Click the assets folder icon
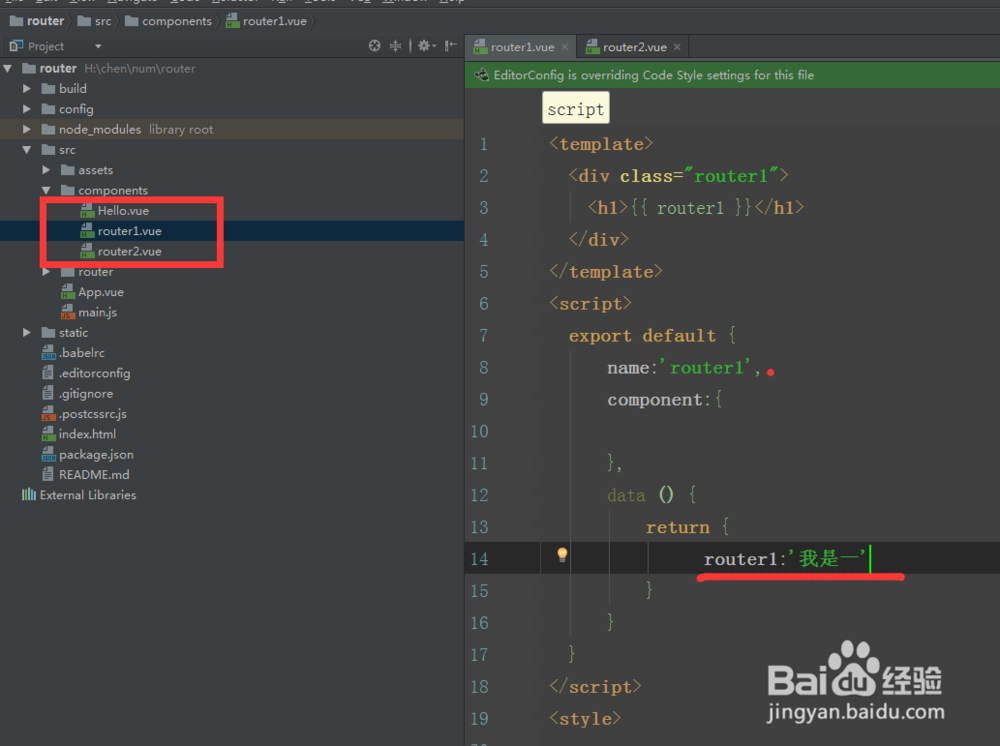The image size is (1000, 746). [68, 170]
